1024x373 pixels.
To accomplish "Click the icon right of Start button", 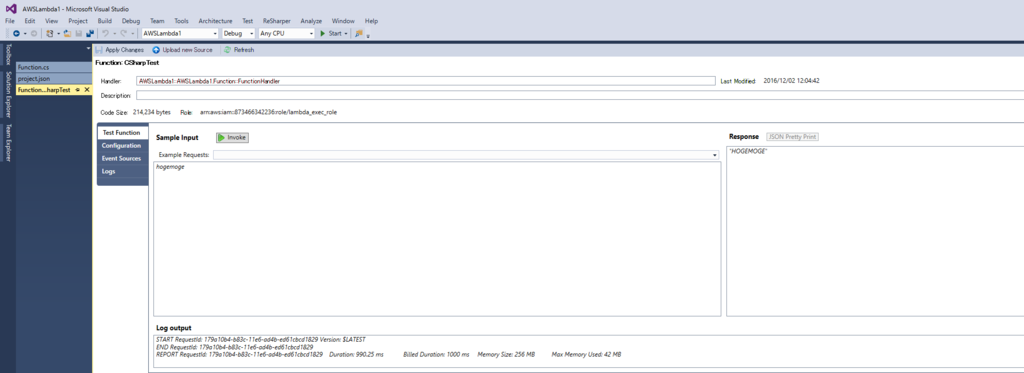I will coord(359,33).
